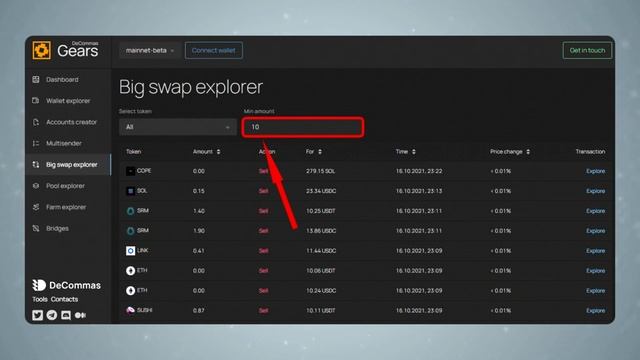Click the DeCommas footer logo
640x360 pixels.
pos(67,285)
